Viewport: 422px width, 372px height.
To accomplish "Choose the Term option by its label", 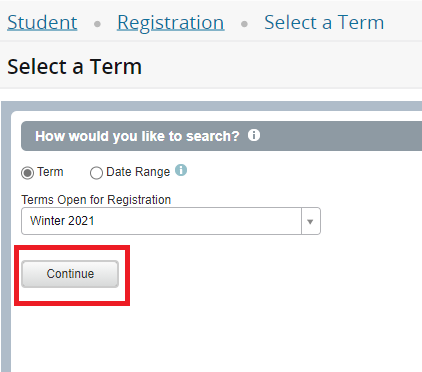I will (x=50, y=172).
